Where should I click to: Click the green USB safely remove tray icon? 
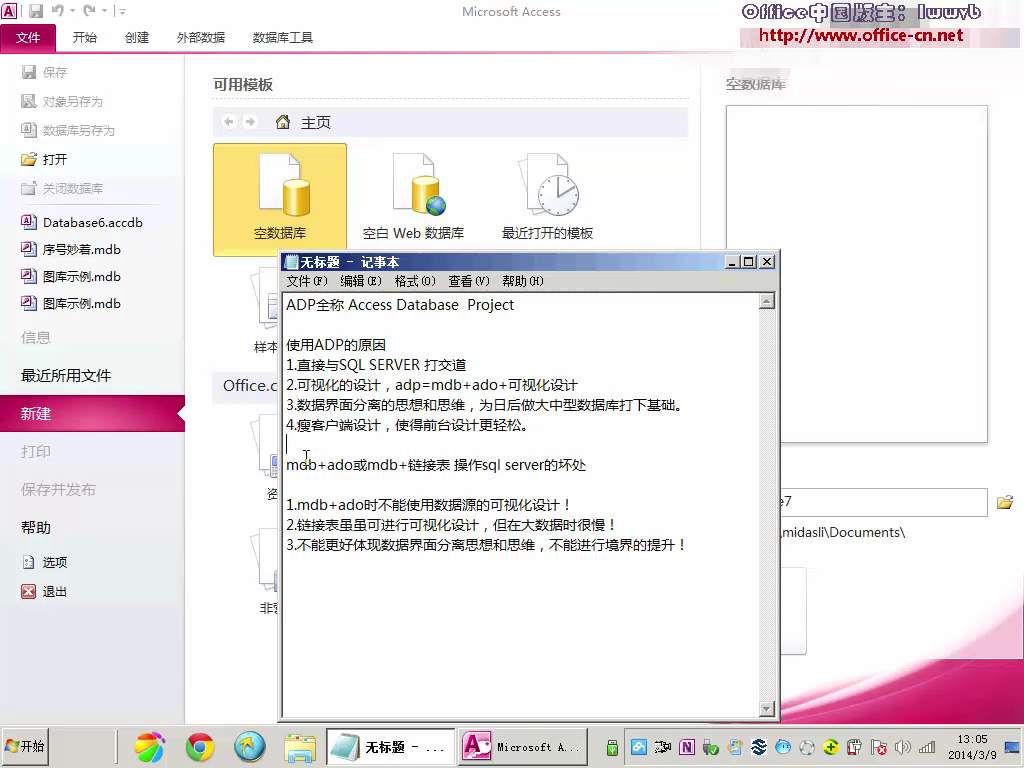click(612, 747)
